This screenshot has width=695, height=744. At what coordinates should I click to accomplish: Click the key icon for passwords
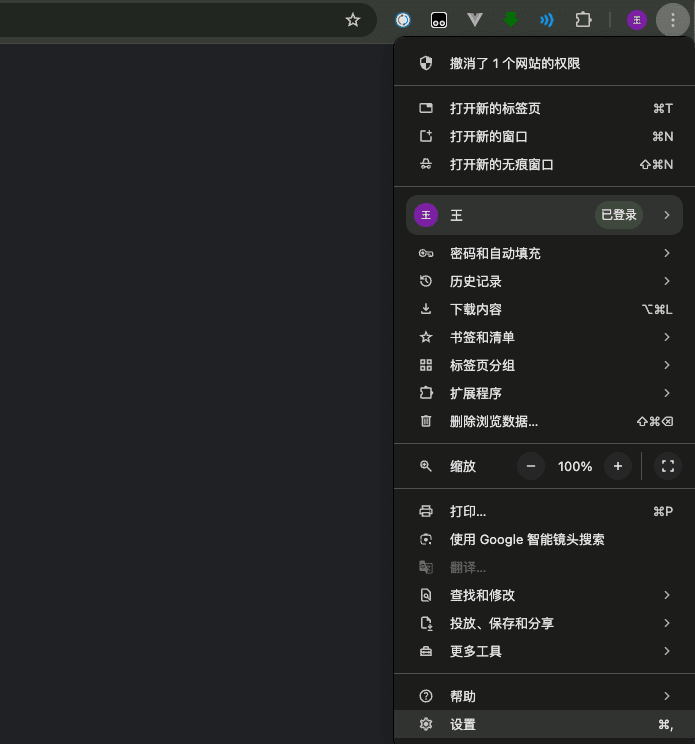point(426,253)
